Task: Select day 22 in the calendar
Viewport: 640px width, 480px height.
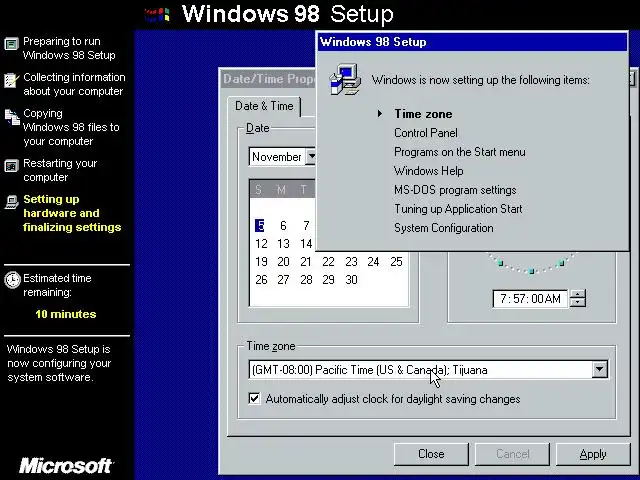Action: (x=328, y=262)
